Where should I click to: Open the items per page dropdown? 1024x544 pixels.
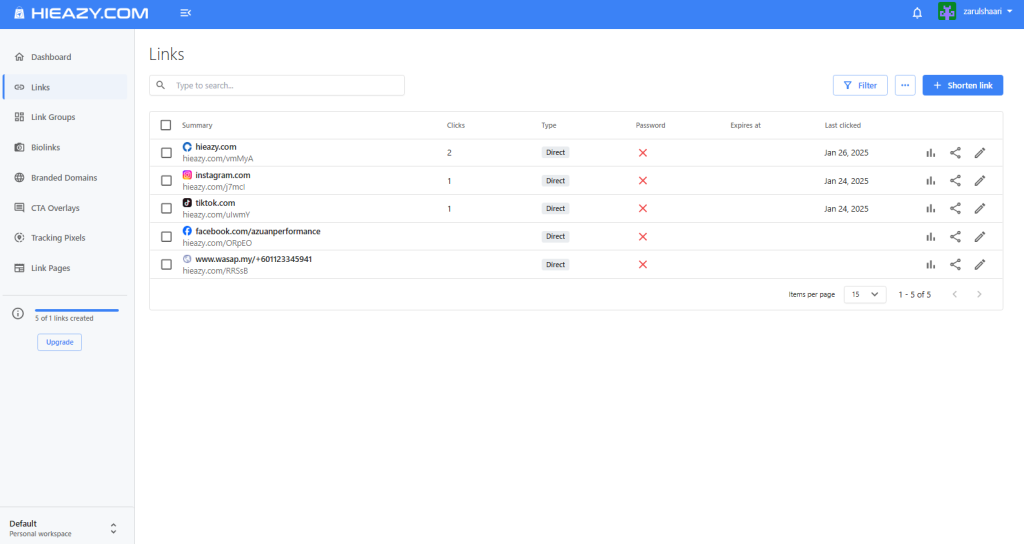click(865, 294)
